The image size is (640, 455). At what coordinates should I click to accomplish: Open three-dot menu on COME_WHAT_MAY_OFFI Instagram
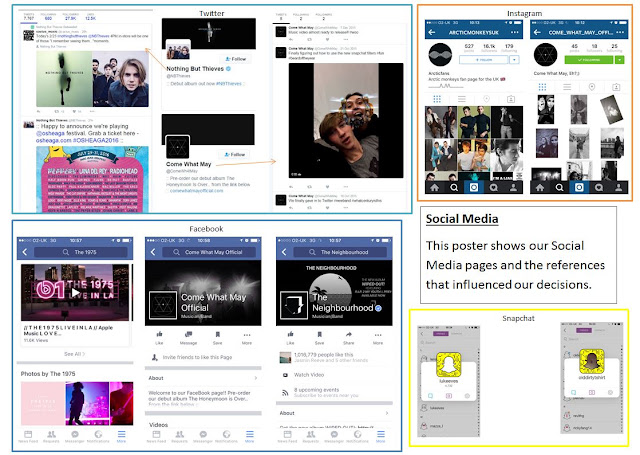point(620,32)
